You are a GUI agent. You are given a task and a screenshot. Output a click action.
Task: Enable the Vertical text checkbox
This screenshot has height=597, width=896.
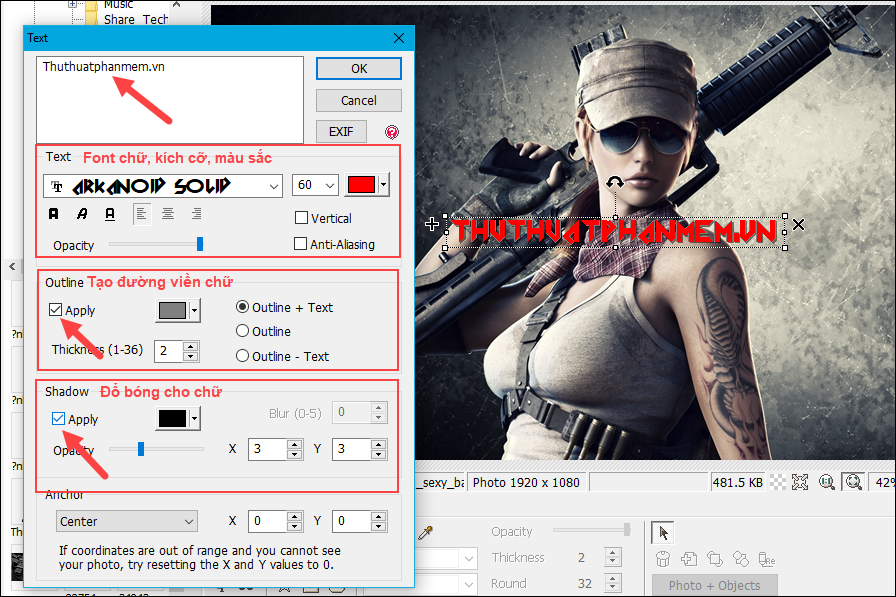coord(300,218)
